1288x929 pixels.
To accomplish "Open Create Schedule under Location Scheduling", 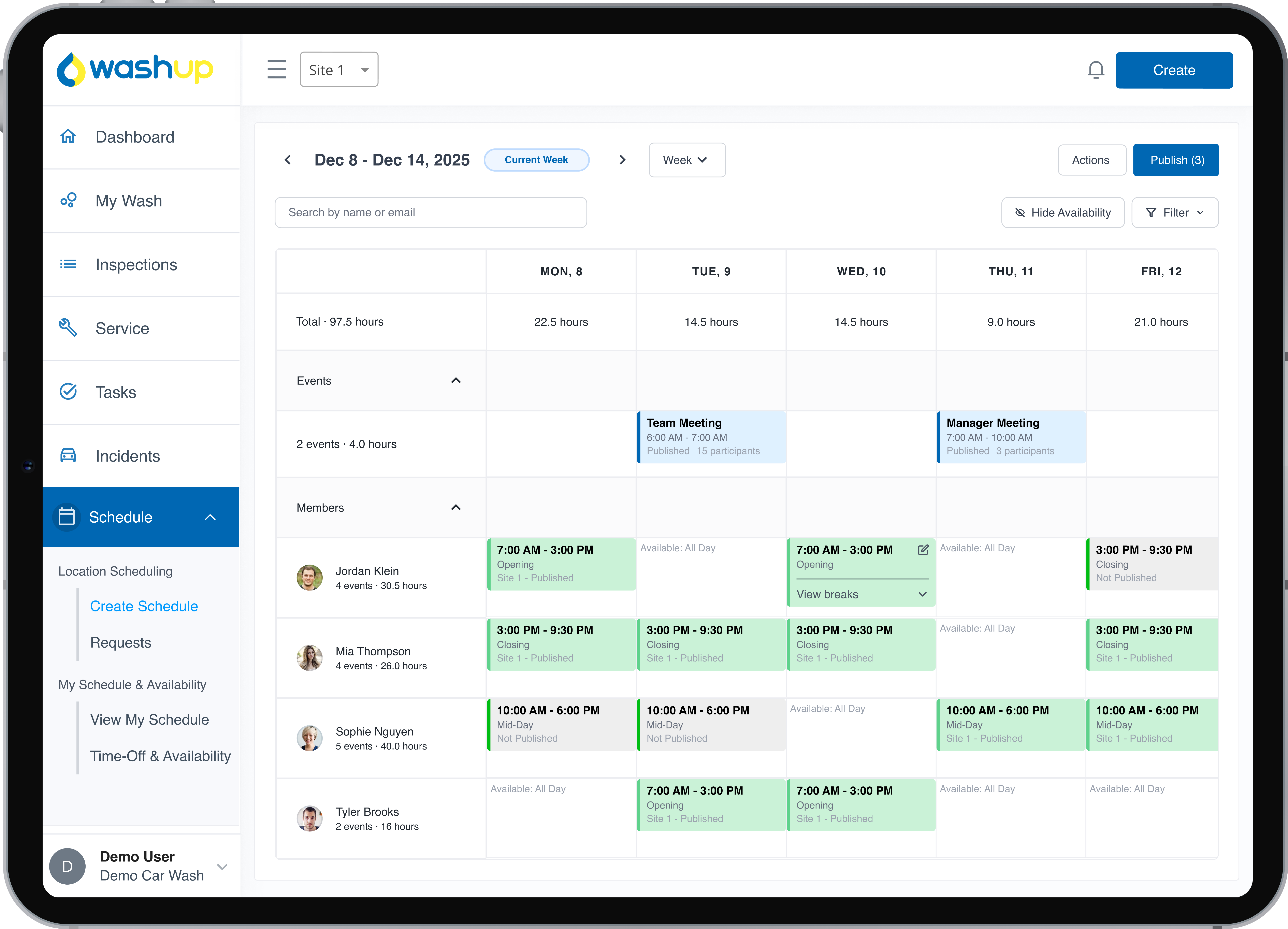I will 144,606.
